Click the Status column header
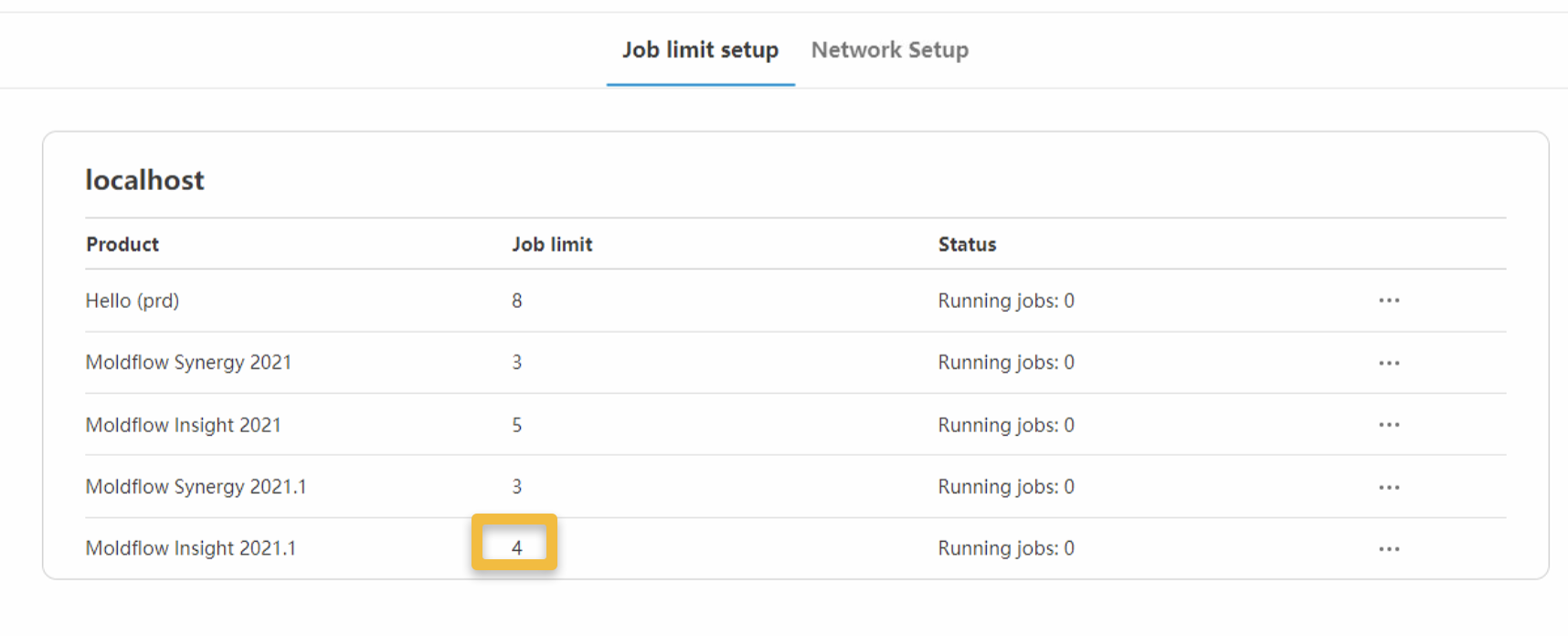 pyautogui.click(x=967, y=244)
